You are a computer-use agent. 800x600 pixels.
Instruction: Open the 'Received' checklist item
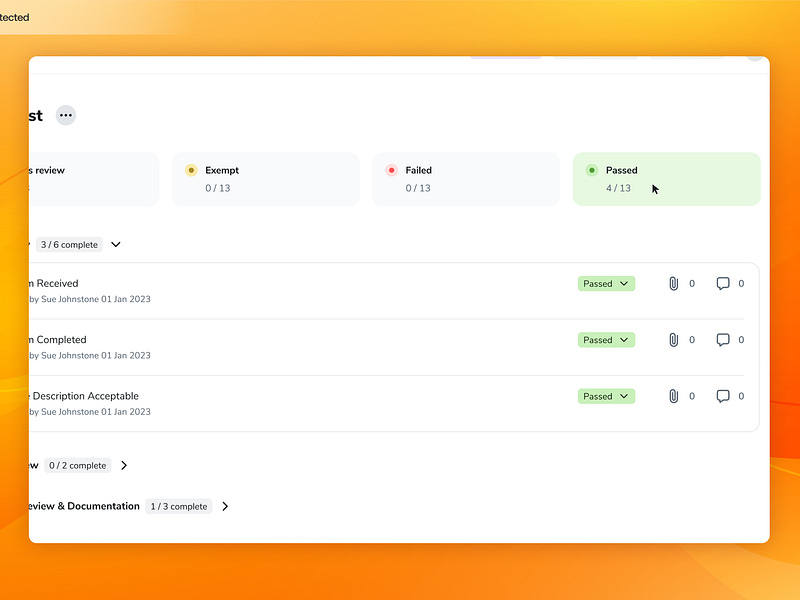[54, 283]
